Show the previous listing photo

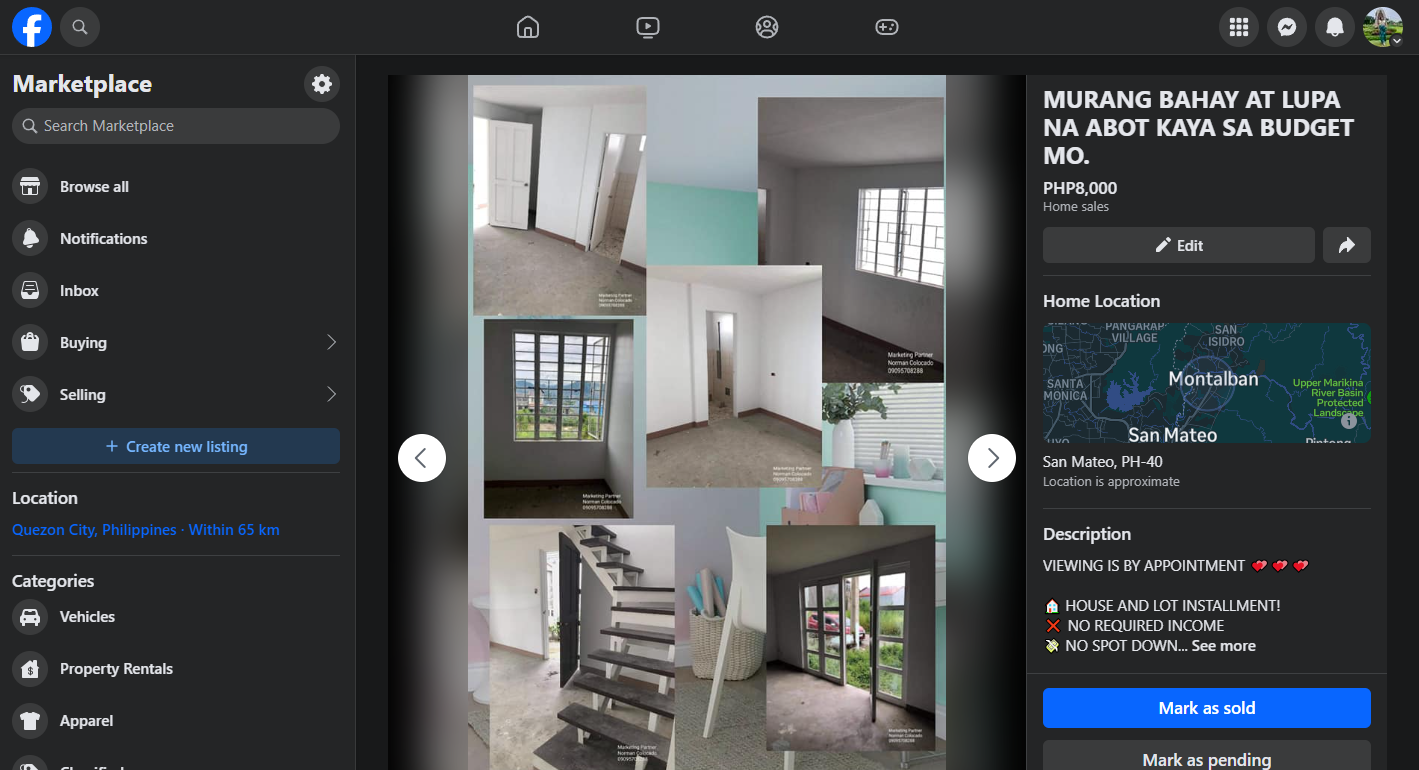pyautogui.click(x=422, y=458)
